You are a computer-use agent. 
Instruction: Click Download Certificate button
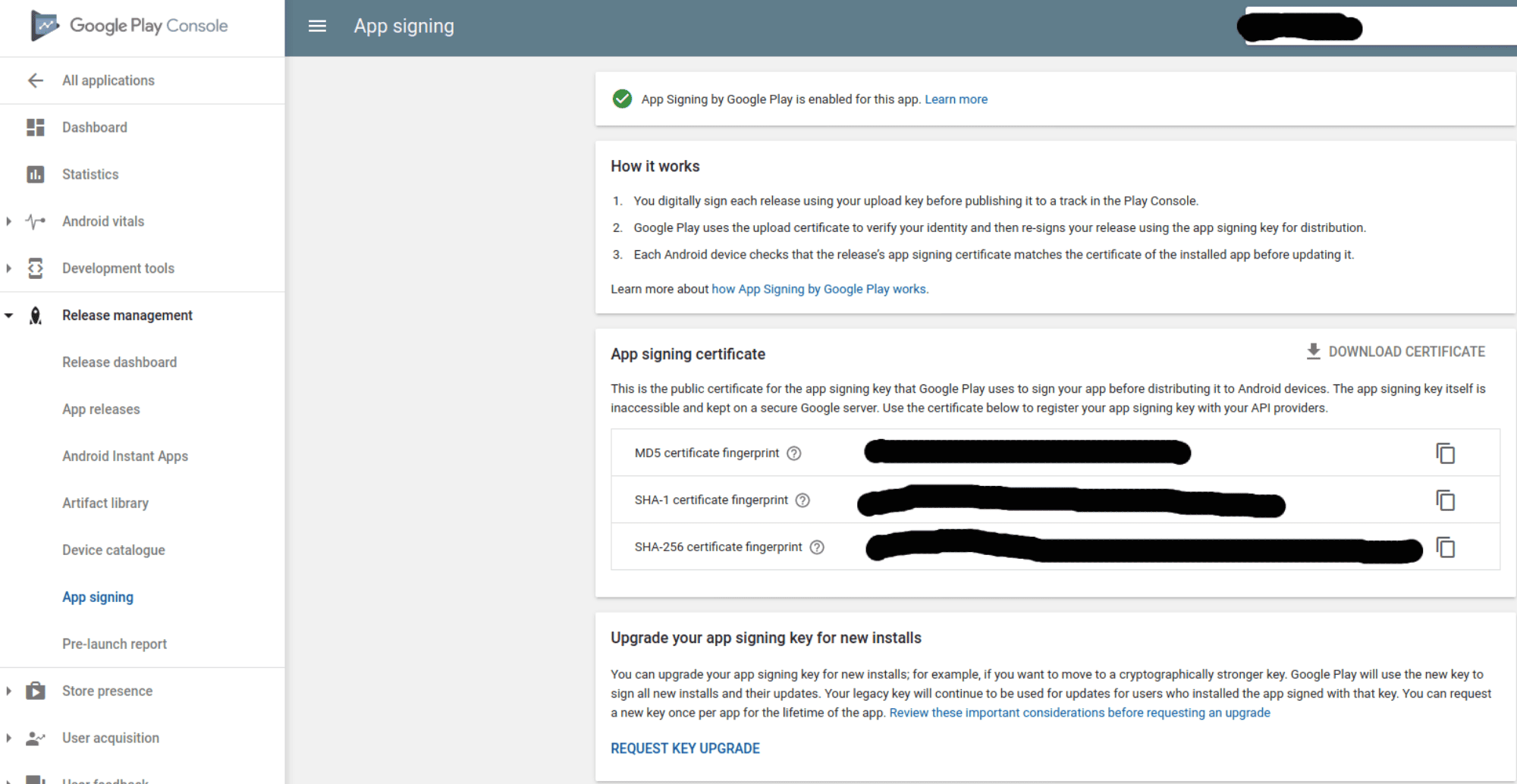1396,352
